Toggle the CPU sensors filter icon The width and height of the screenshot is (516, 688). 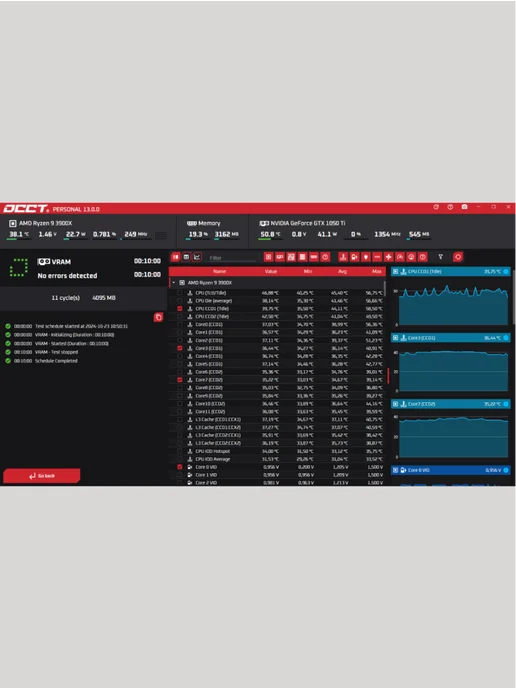click(269, 257)
